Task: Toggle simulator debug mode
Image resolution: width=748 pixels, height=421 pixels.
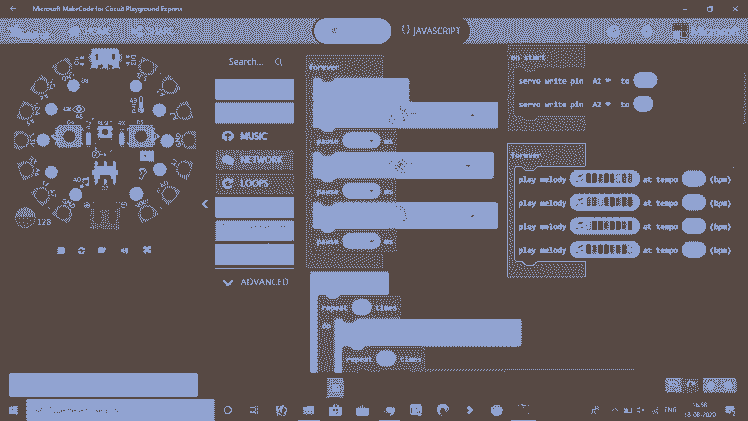Action: click(x=102, y=250)
